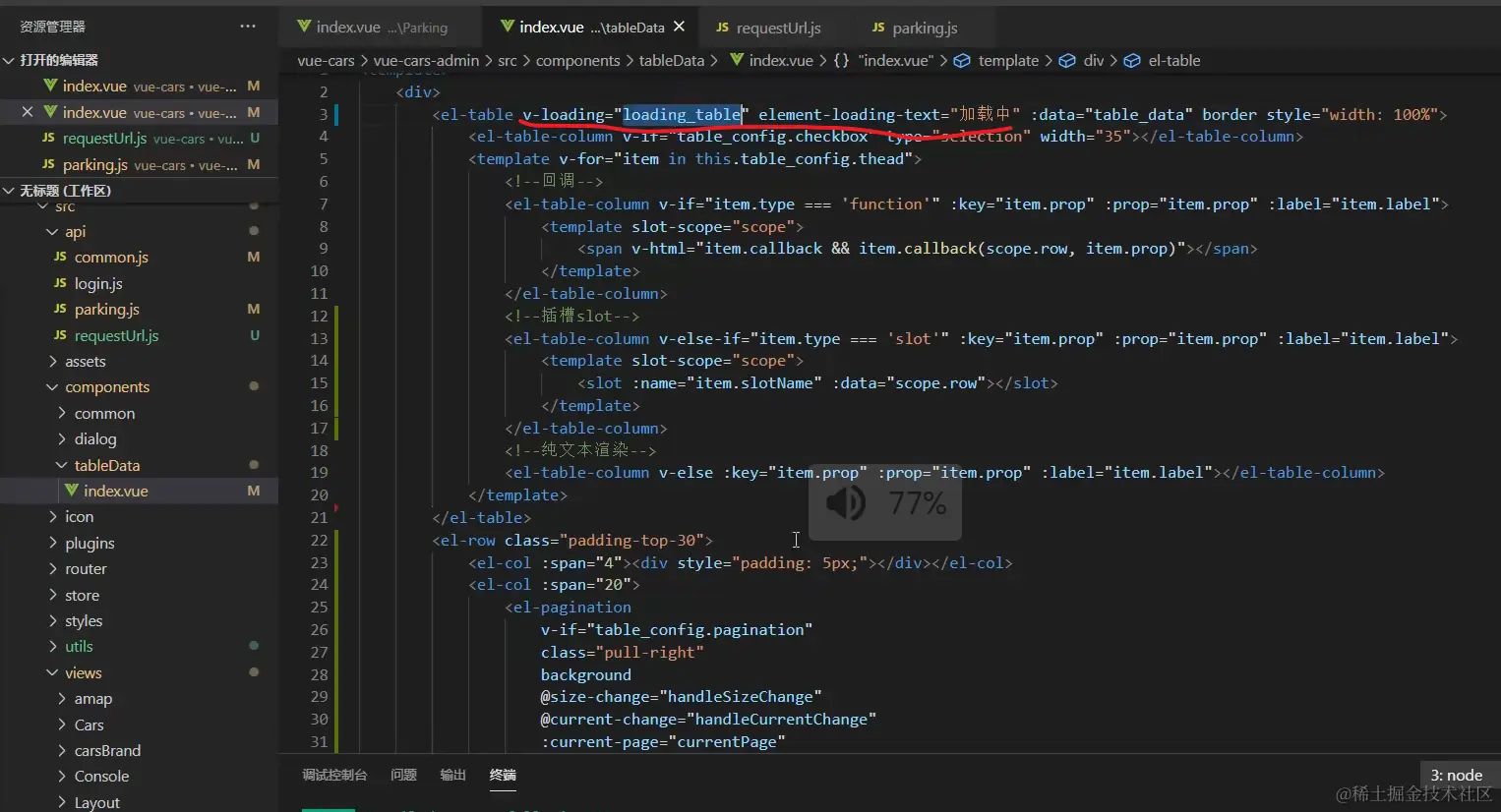Expand the assets folder
This screenshot has height=812, width=1501.
pos(85,362)
